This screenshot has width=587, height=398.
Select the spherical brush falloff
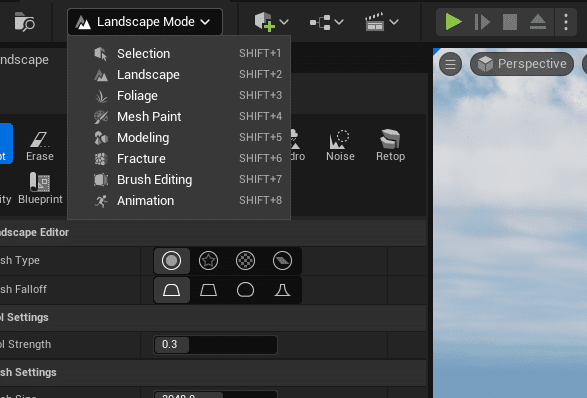(x=245, y=290)
